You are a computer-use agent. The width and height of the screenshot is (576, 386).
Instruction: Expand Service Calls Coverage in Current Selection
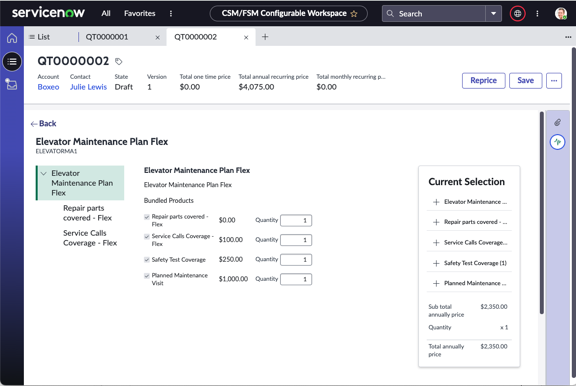point(436,243)
